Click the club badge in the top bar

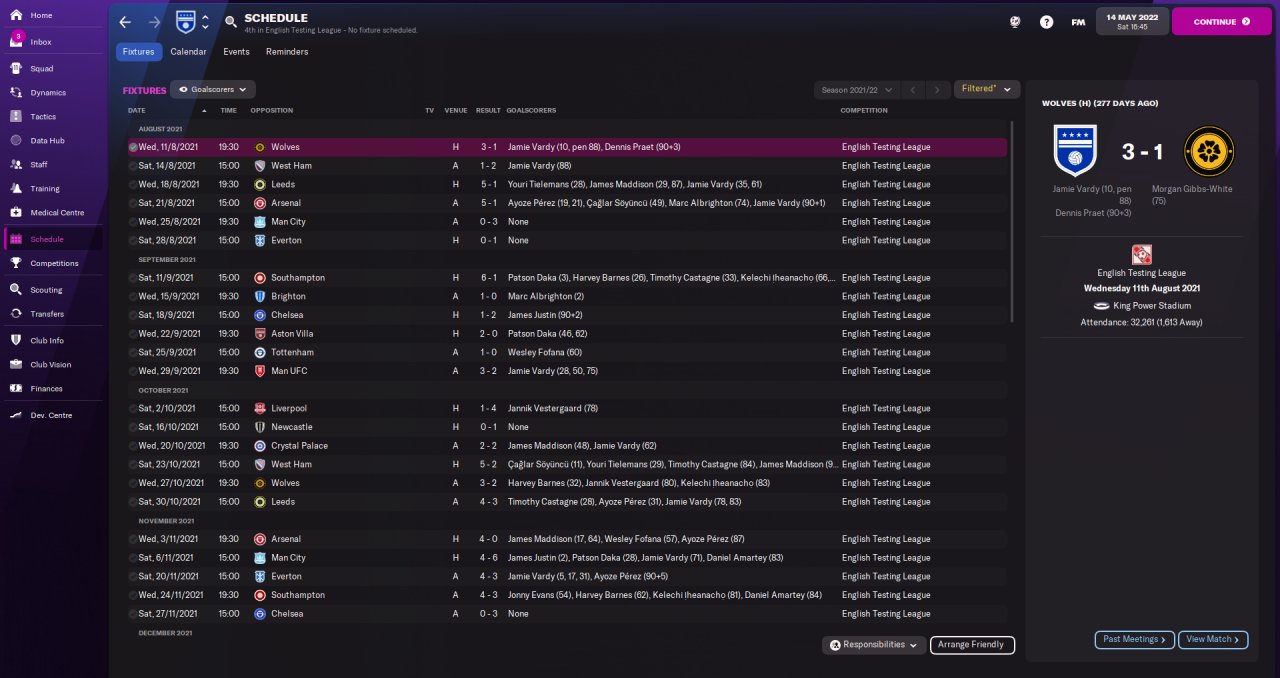pos(186,21)
